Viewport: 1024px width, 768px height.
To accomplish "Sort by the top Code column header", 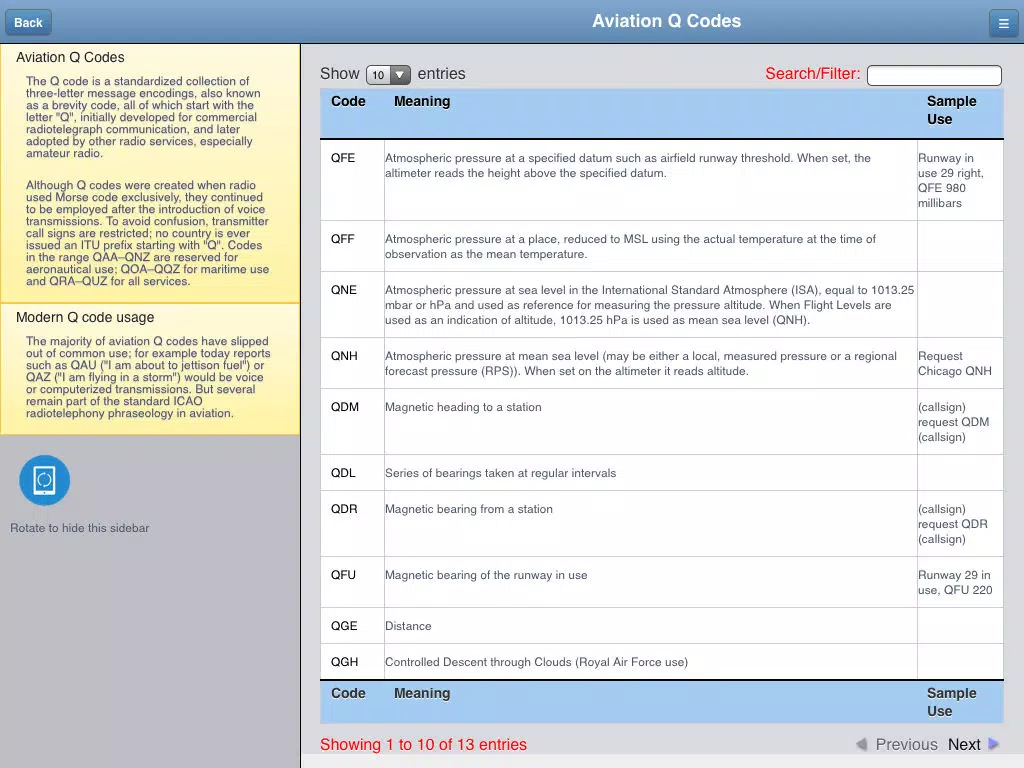I will (348, 101).
